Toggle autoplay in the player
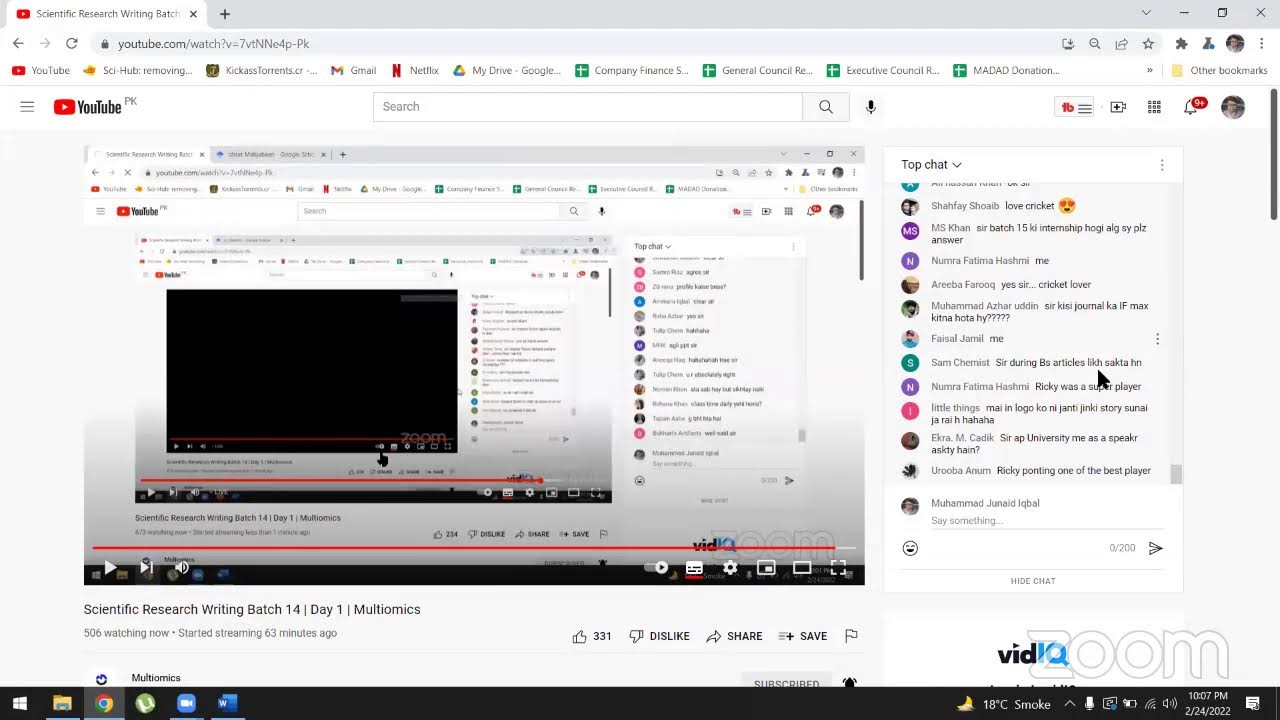 click(x=656, y=568)
